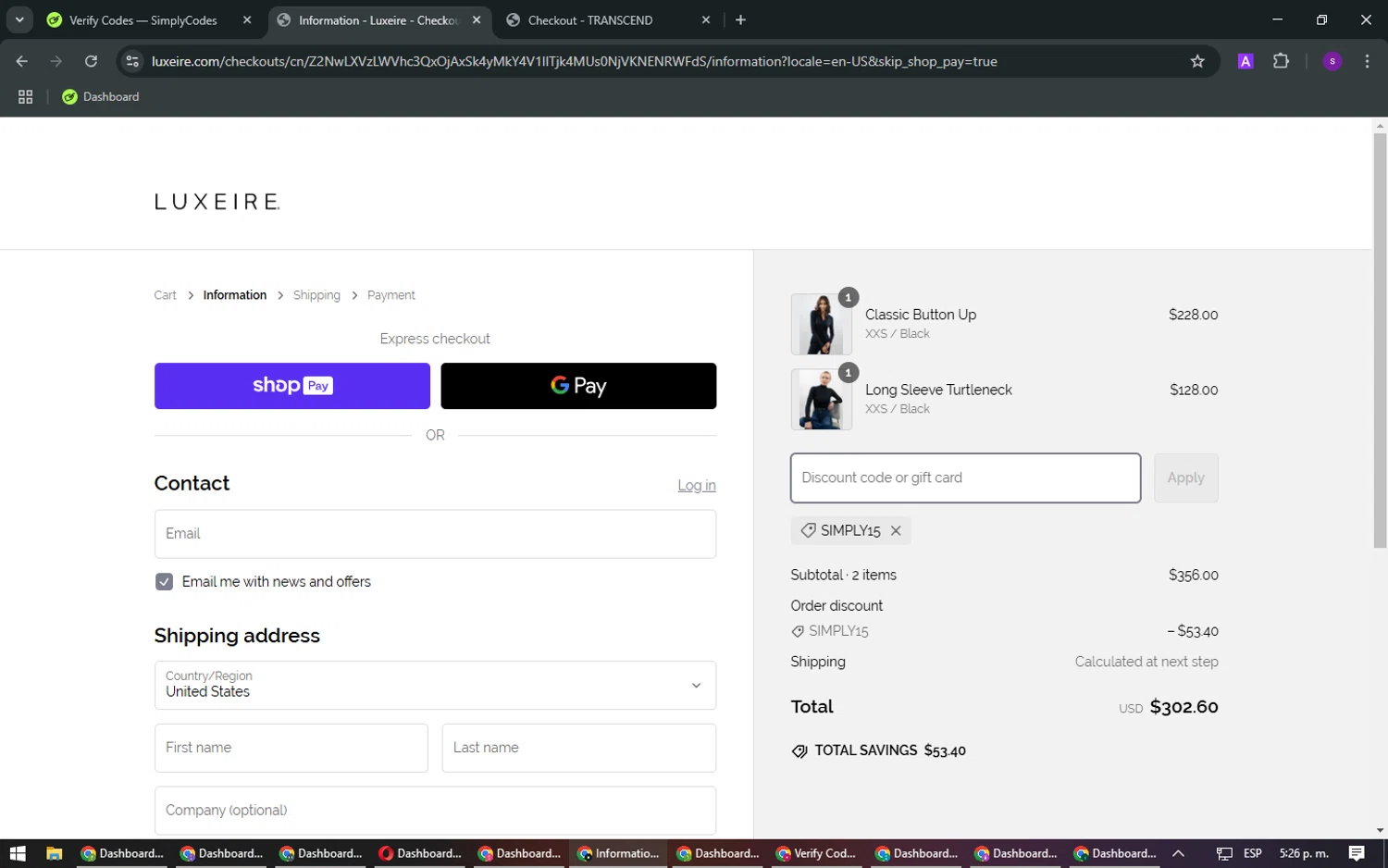
Task: View site information icon in address bar
Action: click(132, 61)
